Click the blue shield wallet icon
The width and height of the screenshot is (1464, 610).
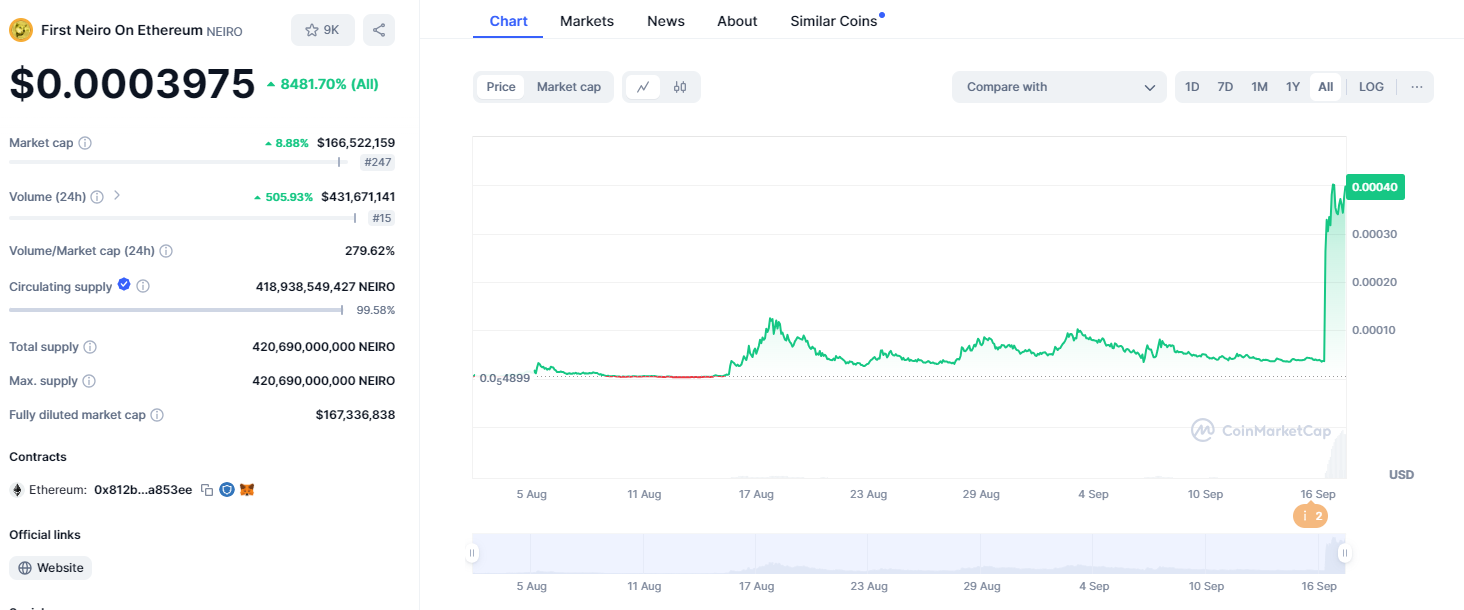pyautogui.click(x=227, y=490)
